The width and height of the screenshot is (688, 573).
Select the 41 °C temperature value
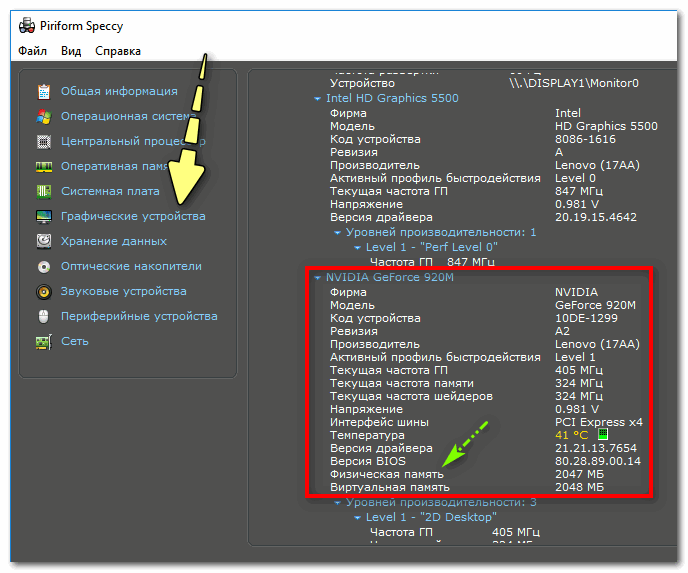(x=571, y=435)
